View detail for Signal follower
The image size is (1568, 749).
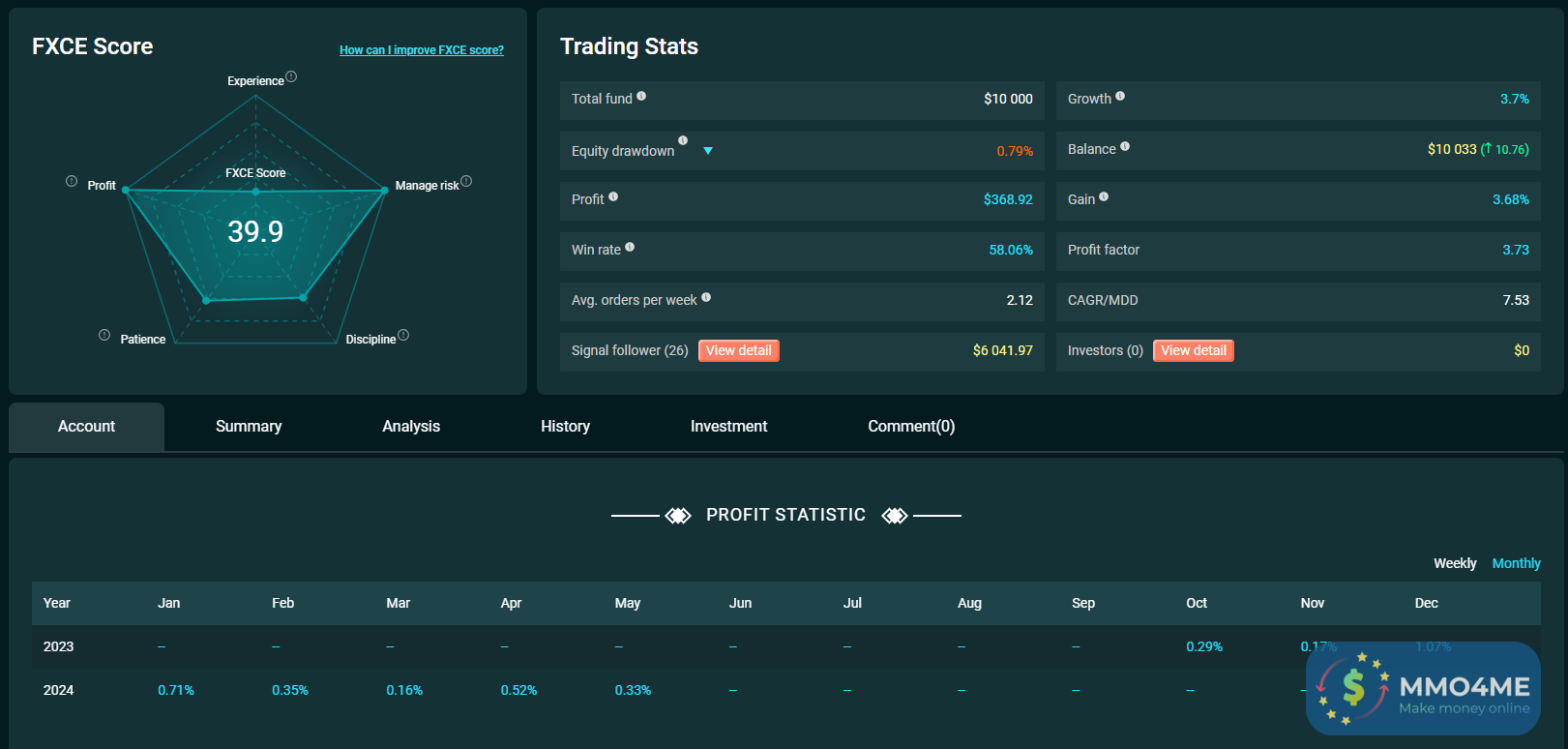point(738,350)
